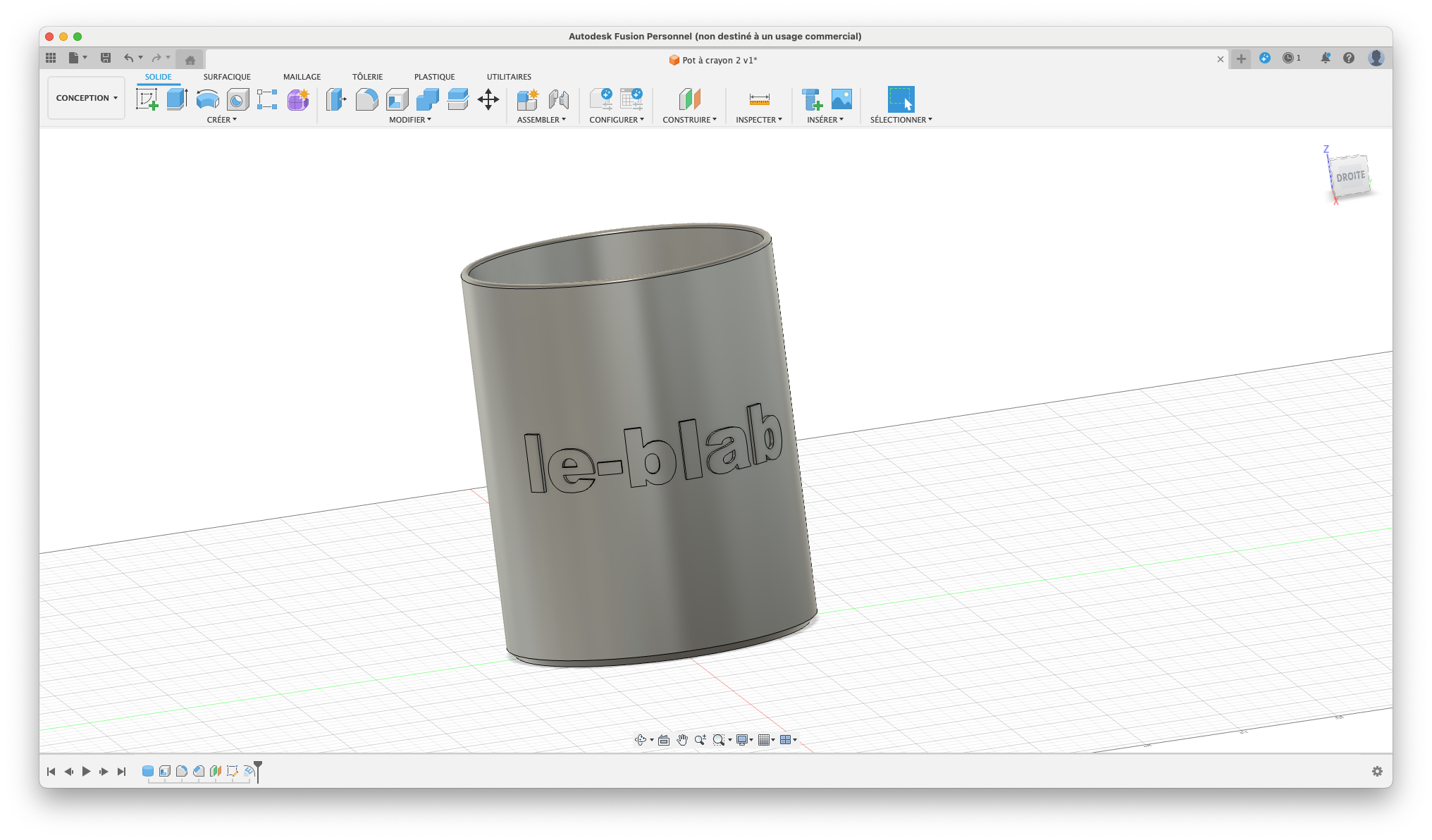Click the first Configure icon
Screen dimensions: 1432x840
[601, 99]
